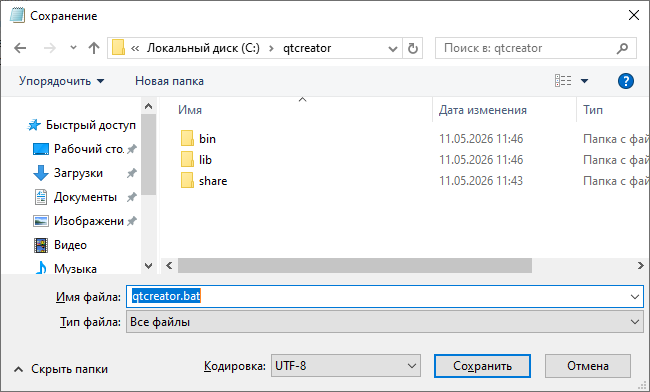This screenshot has width=650, height=392.
Task: Open the 'Тип файла' combo box
Action: click(x=385, y=322)
